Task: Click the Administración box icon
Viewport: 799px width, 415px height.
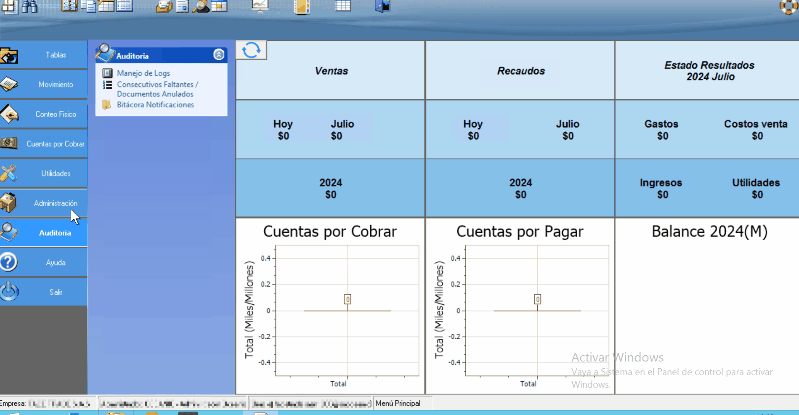Action: pyautogui.click(x=9, y=203)
